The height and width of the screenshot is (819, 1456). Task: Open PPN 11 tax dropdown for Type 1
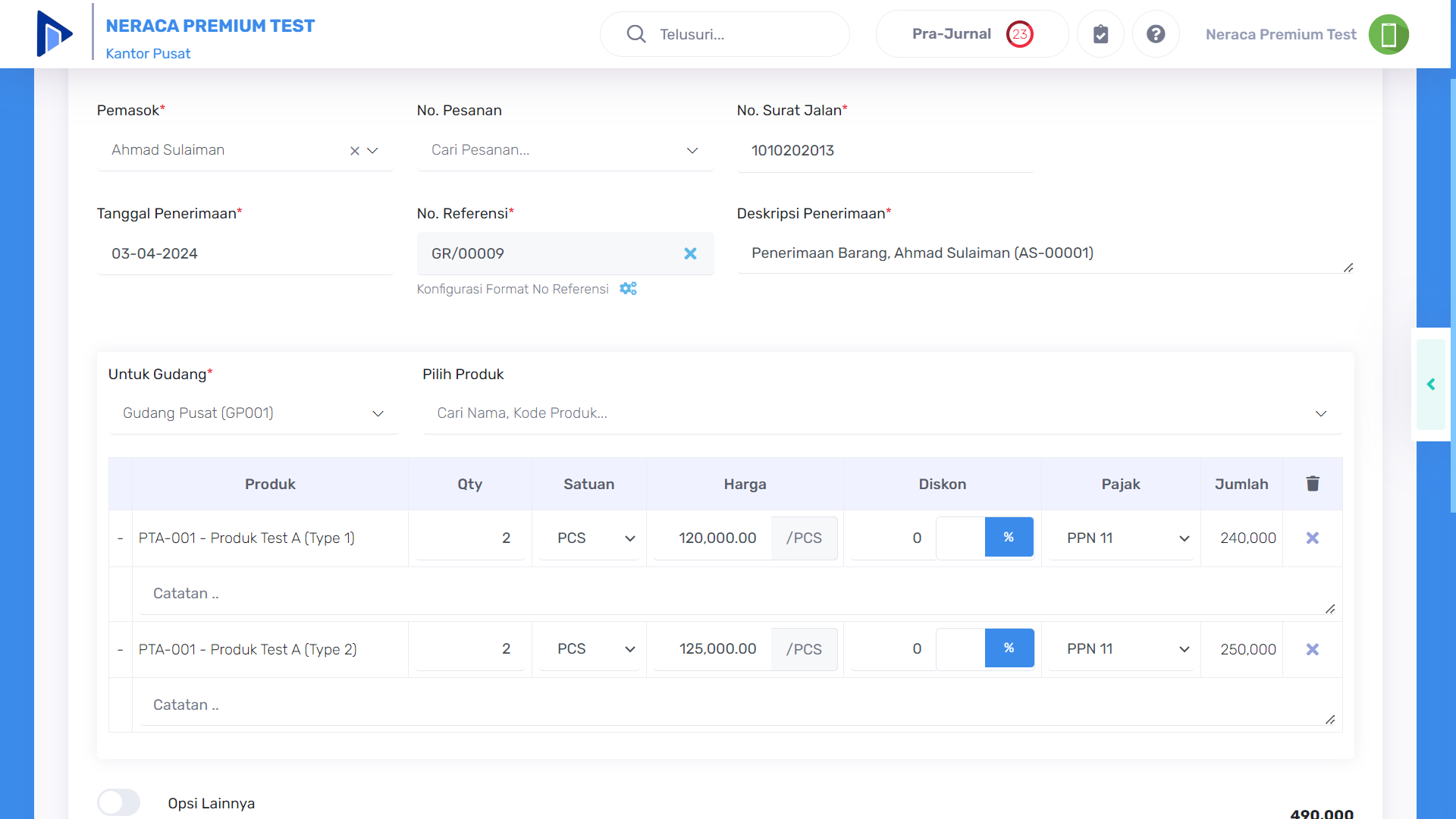(1121, 538)
